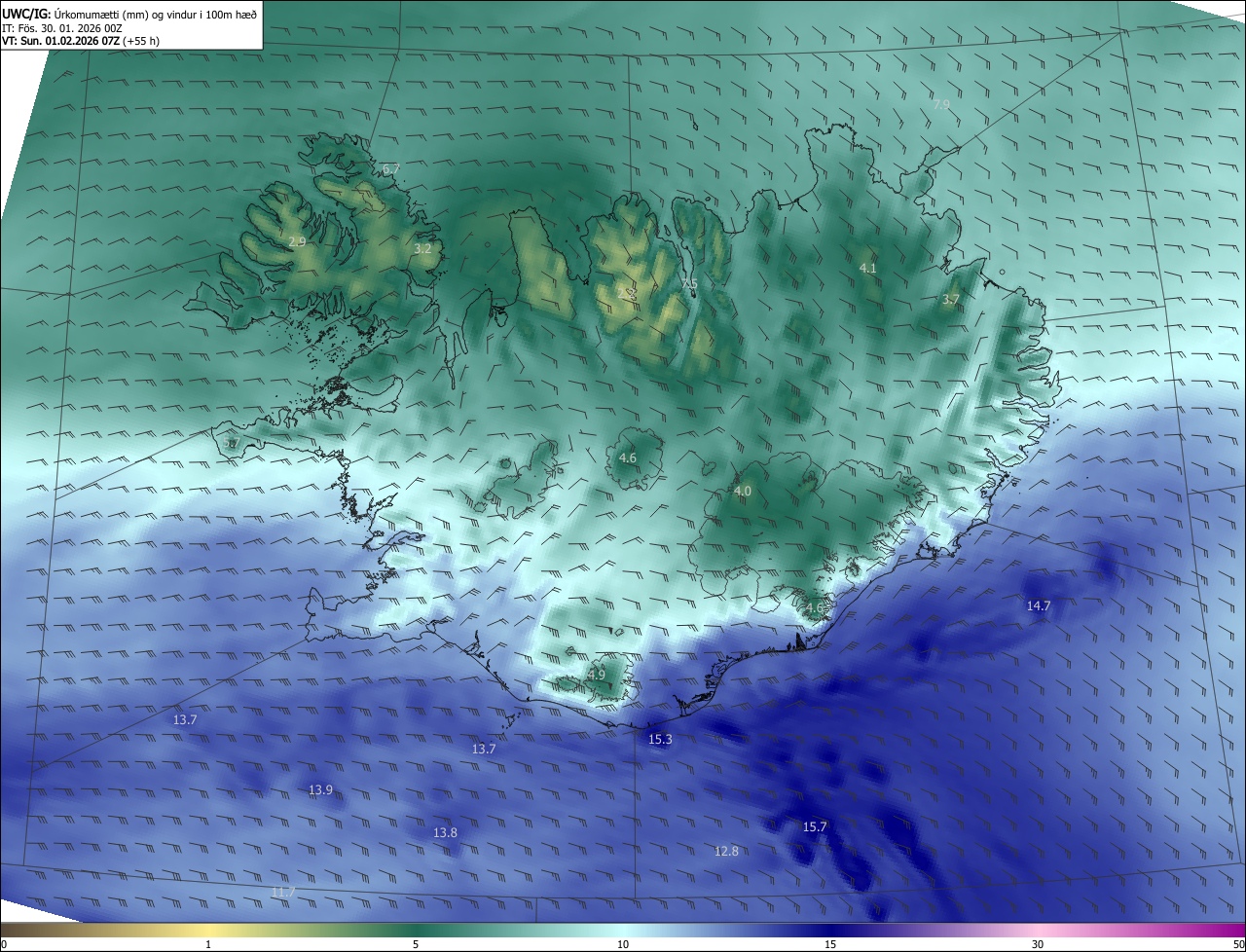This screenshot has height=952, width=1246.
Task: Click the 'IT: Fös. 30. 01. 2026 00Z' line
Action: (x=62, y=28)
